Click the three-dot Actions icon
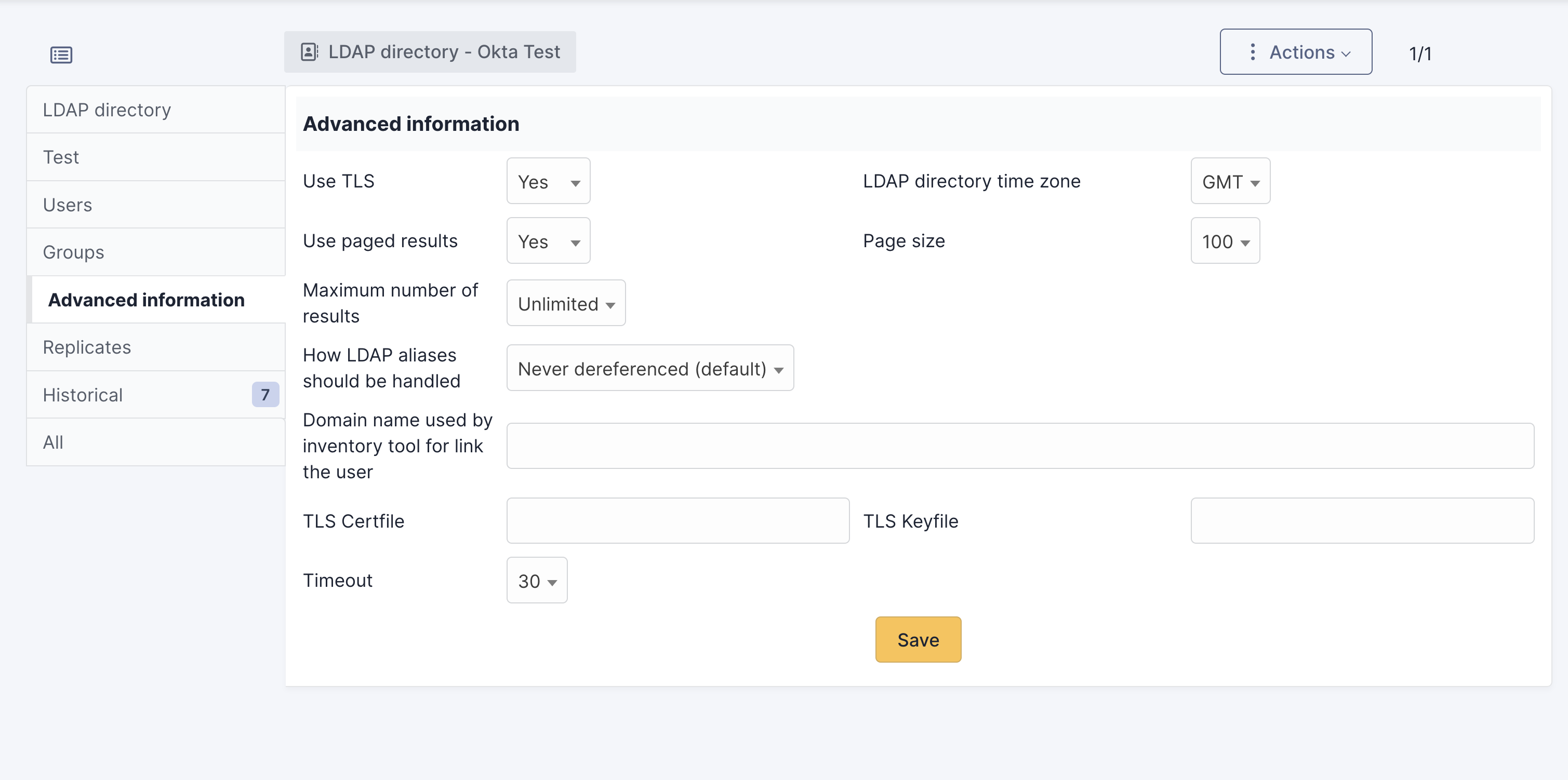1568x780 pixels. (x=1252, y=52)
